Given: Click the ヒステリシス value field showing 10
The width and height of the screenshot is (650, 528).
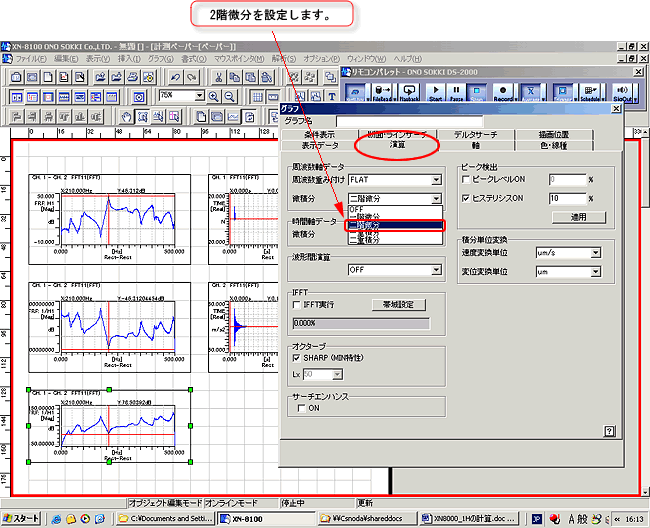Looking at the screenshot, I should point(568,199).
